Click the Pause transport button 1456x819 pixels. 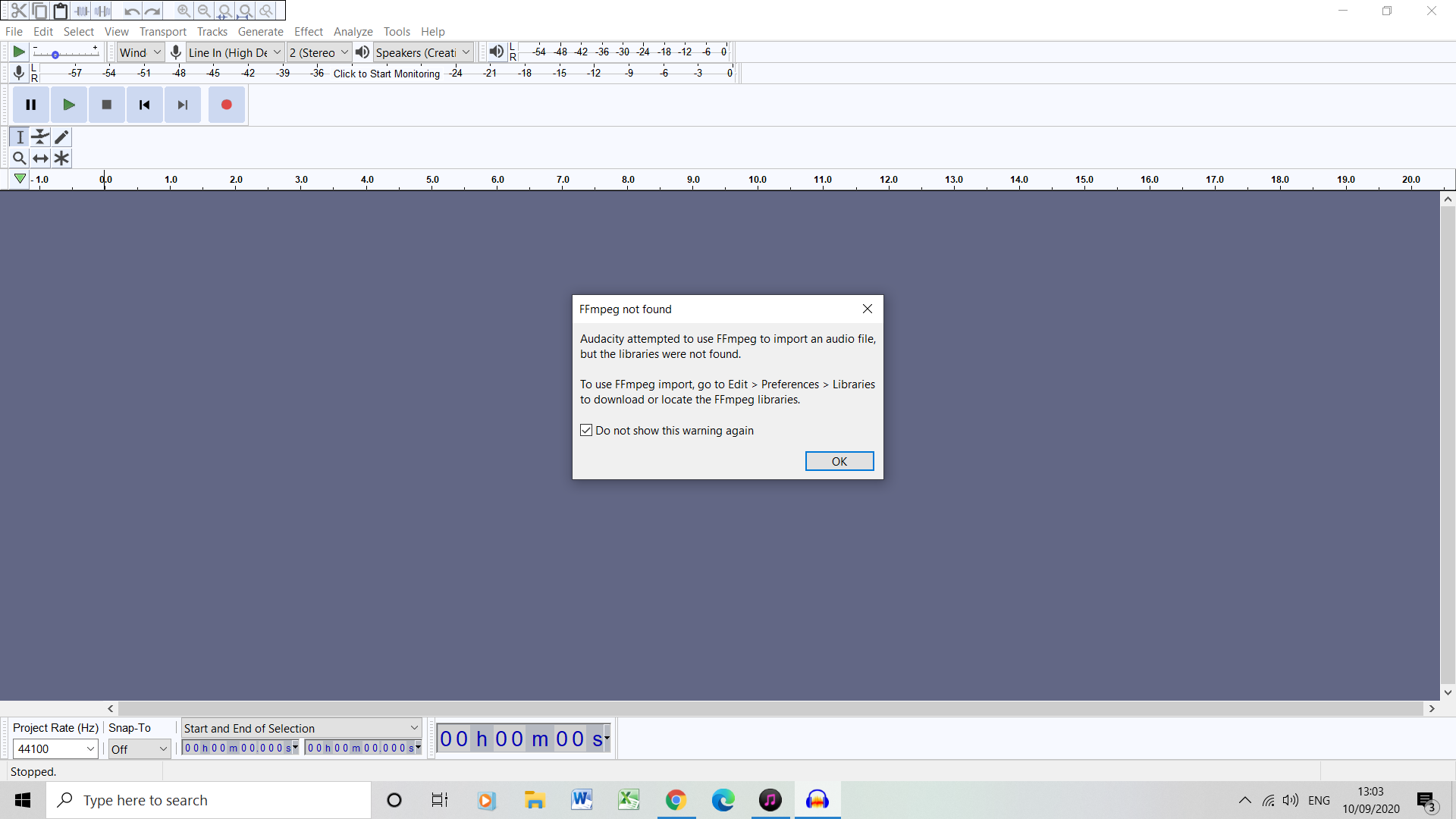click(x=31, y=105)
